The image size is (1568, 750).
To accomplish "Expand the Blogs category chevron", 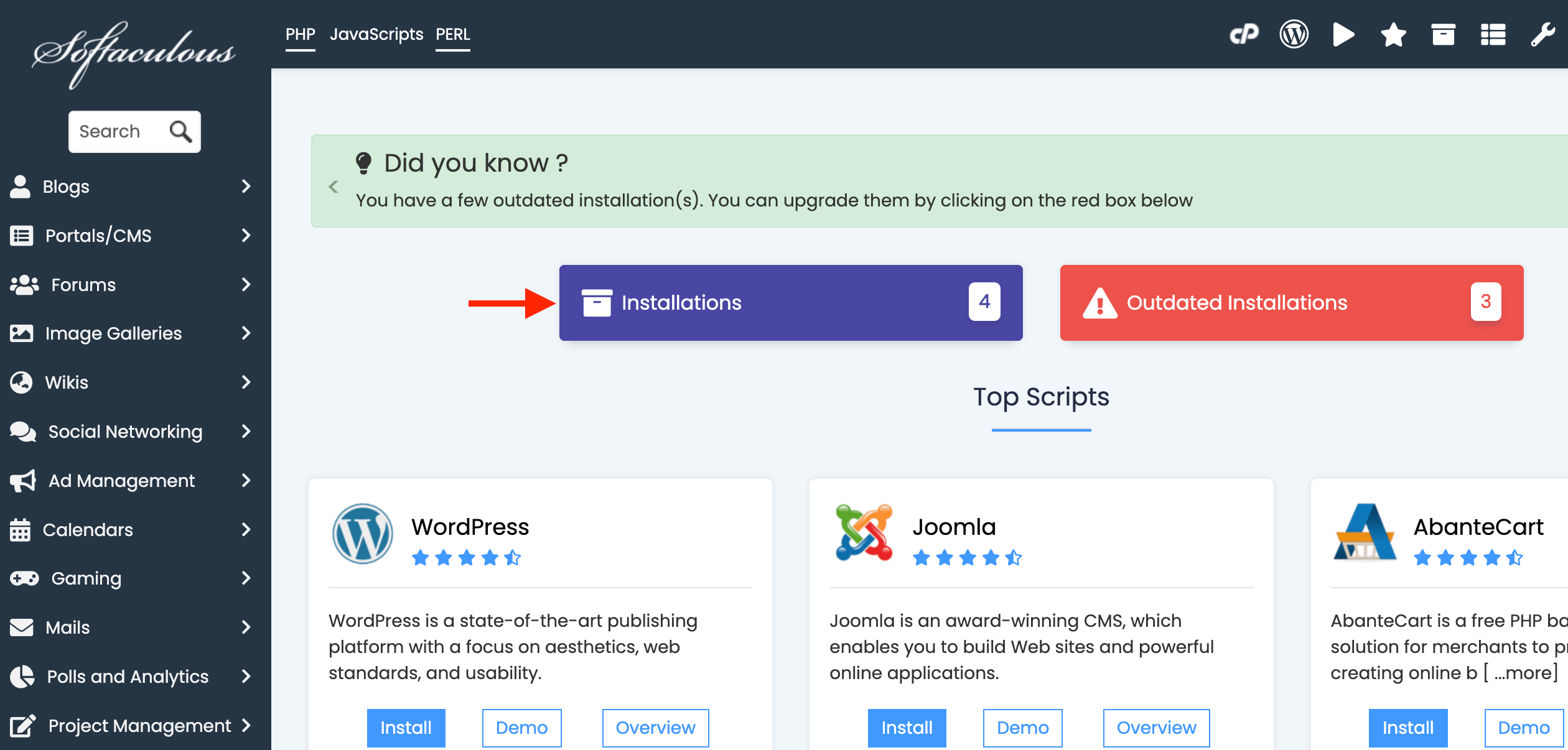I will [246, 187].
